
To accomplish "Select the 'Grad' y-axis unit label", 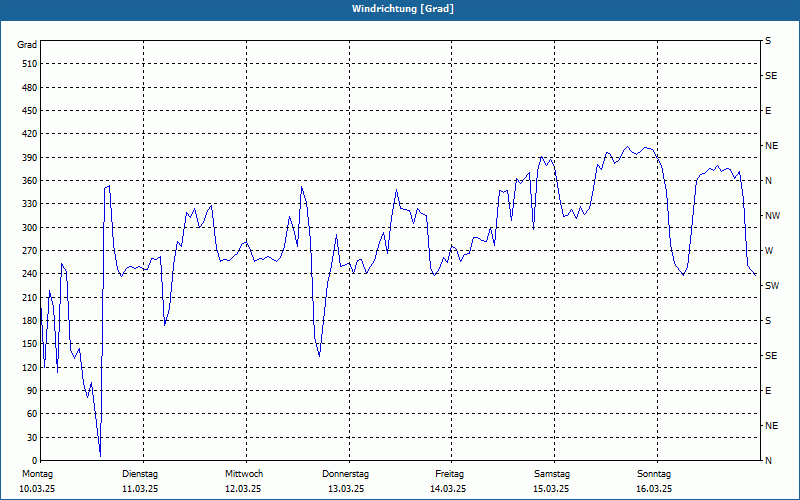I will [27, 45].
